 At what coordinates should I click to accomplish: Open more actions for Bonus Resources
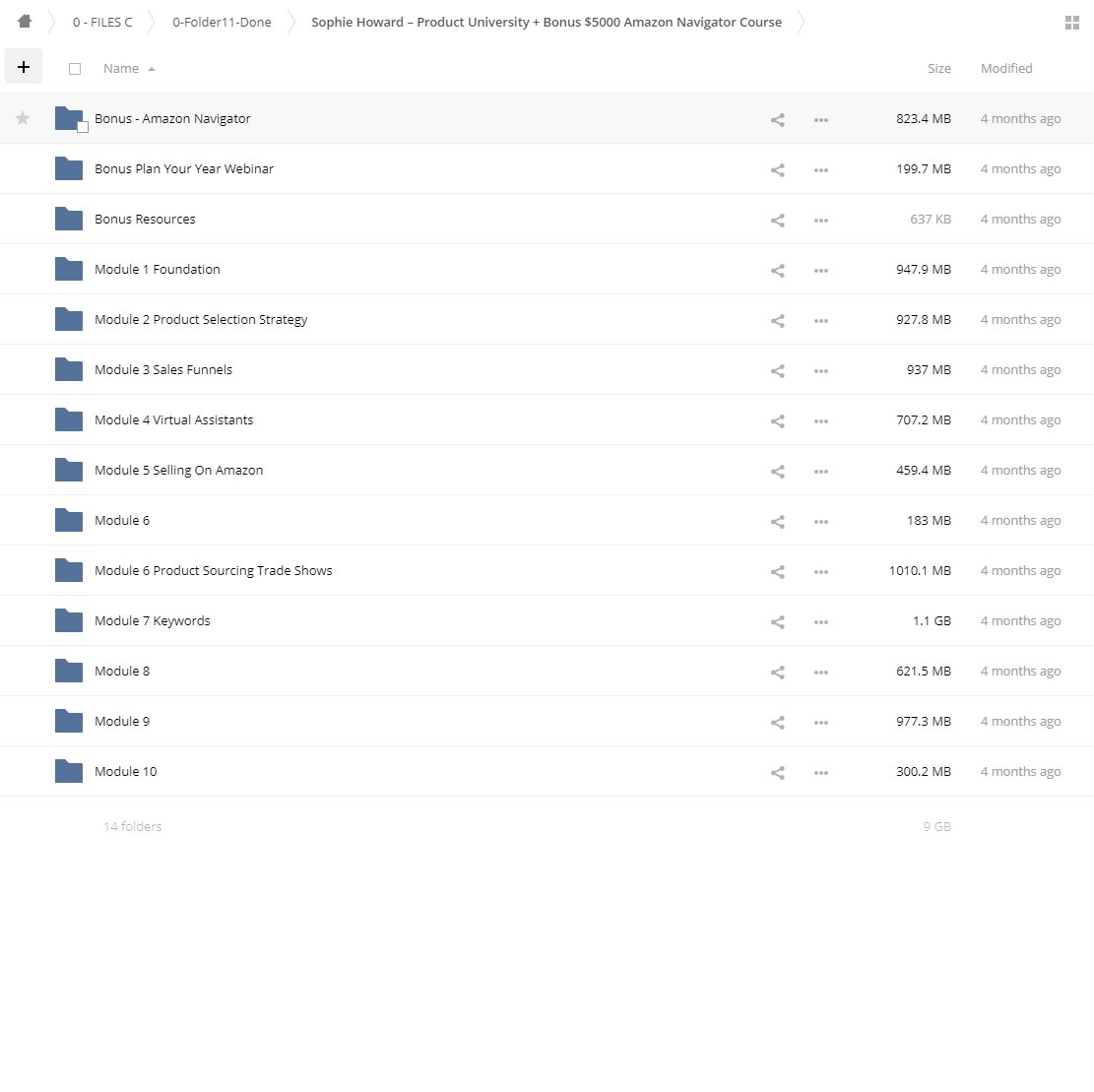click(821, 221)
